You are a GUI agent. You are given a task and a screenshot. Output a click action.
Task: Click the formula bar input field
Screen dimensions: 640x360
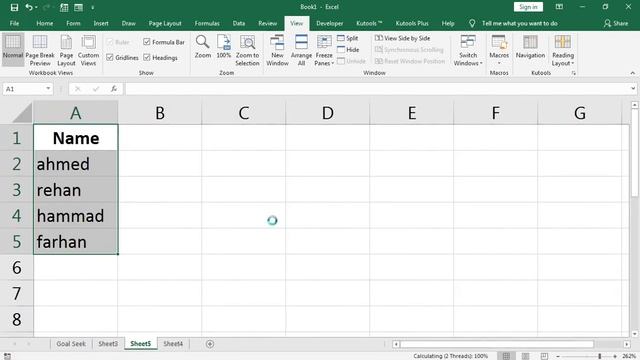pos(377,89)
